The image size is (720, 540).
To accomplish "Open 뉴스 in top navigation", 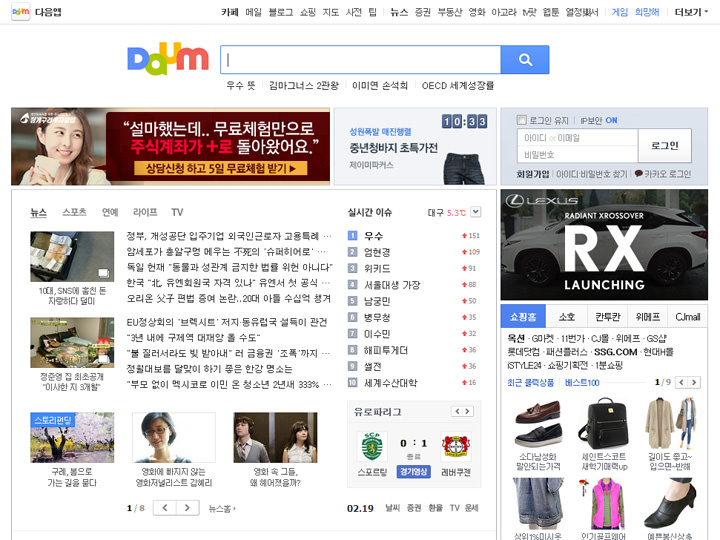I will pyautogui.click(x=399, y=12).
